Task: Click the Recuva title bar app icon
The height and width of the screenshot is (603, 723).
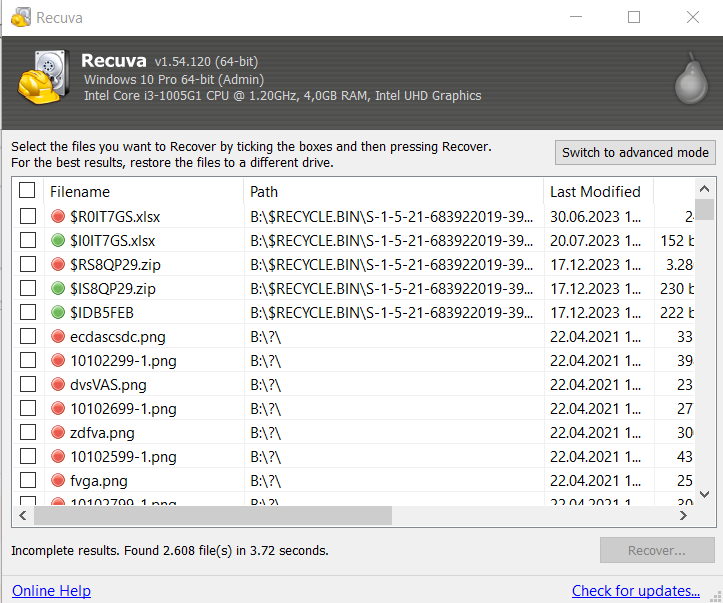Action: click(21, 18)
